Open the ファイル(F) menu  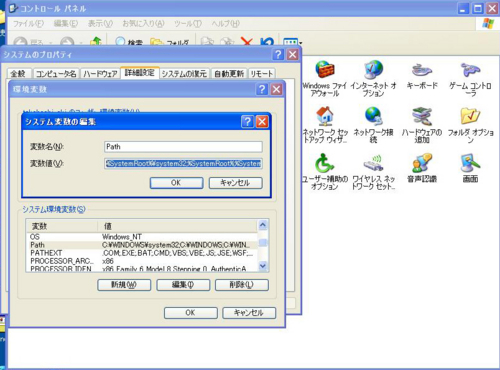click(x=28, y=23)
